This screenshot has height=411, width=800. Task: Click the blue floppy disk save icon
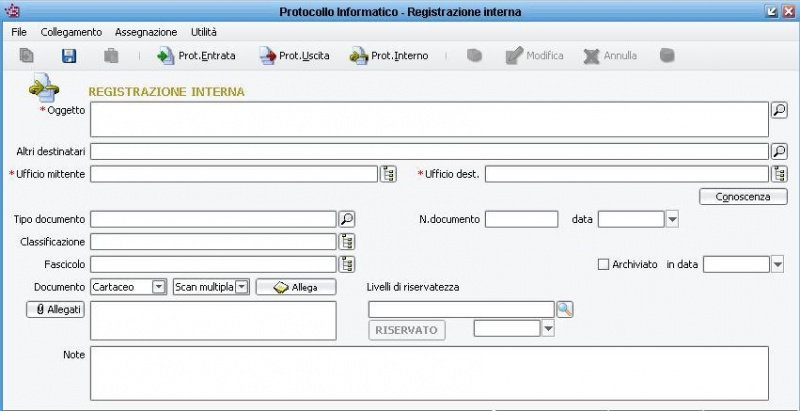(x=69, y=56)
